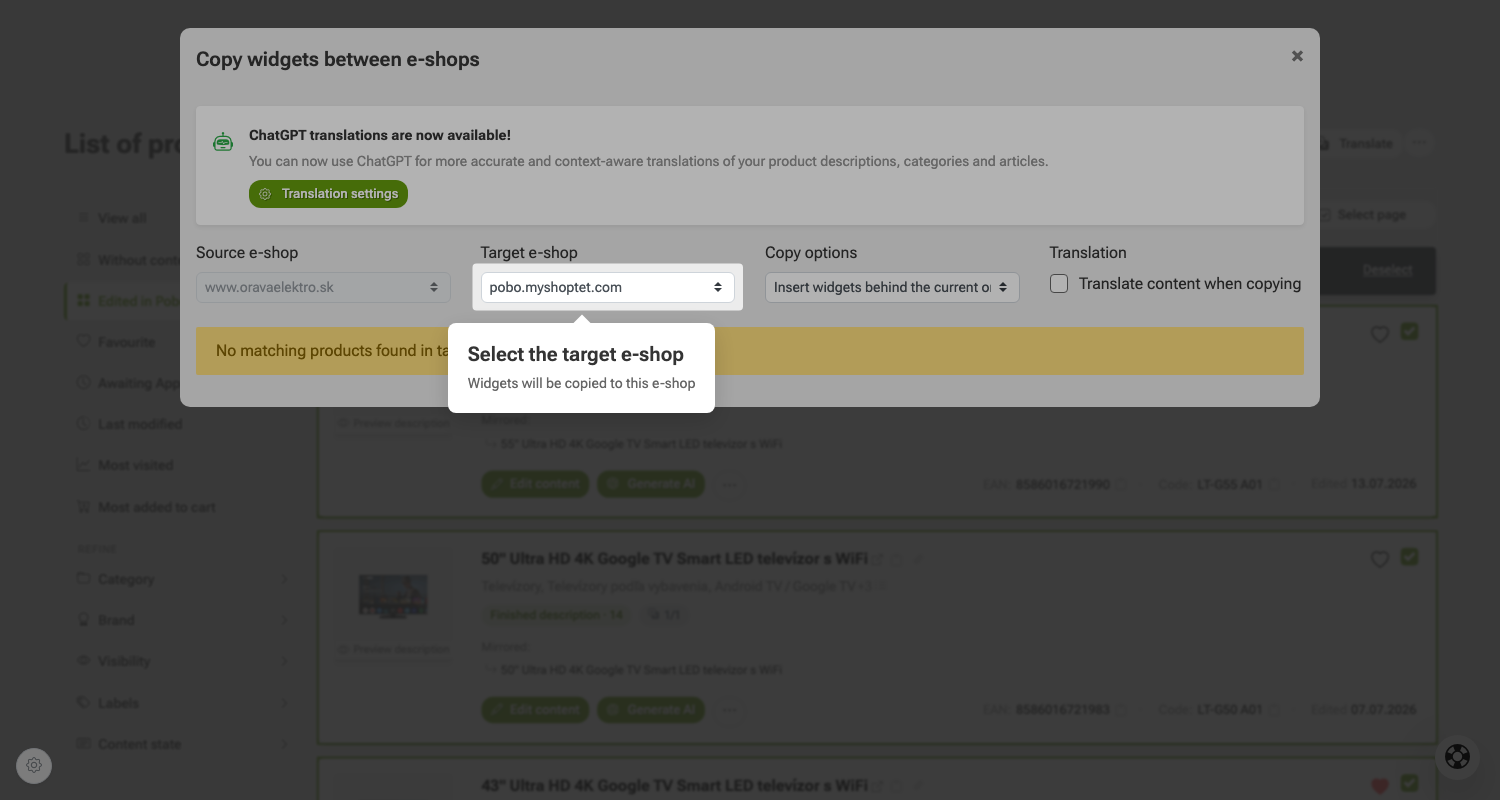Select the Last modified filter
The height and width of the screenshot is (800, 1500).
point(129,424)
